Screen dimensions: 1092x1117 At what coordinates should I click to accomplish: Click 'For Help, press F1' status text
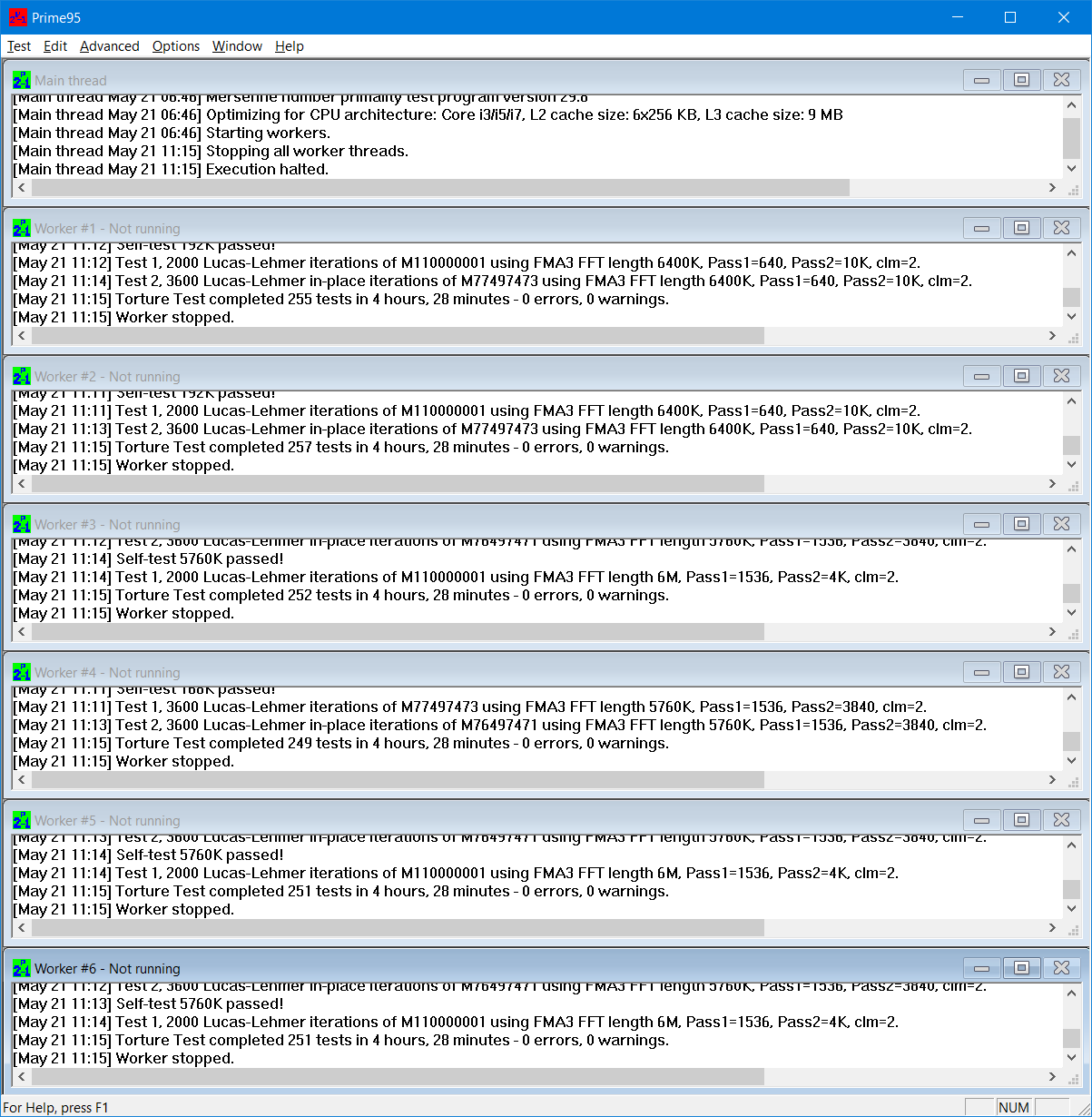[56, 1107]
